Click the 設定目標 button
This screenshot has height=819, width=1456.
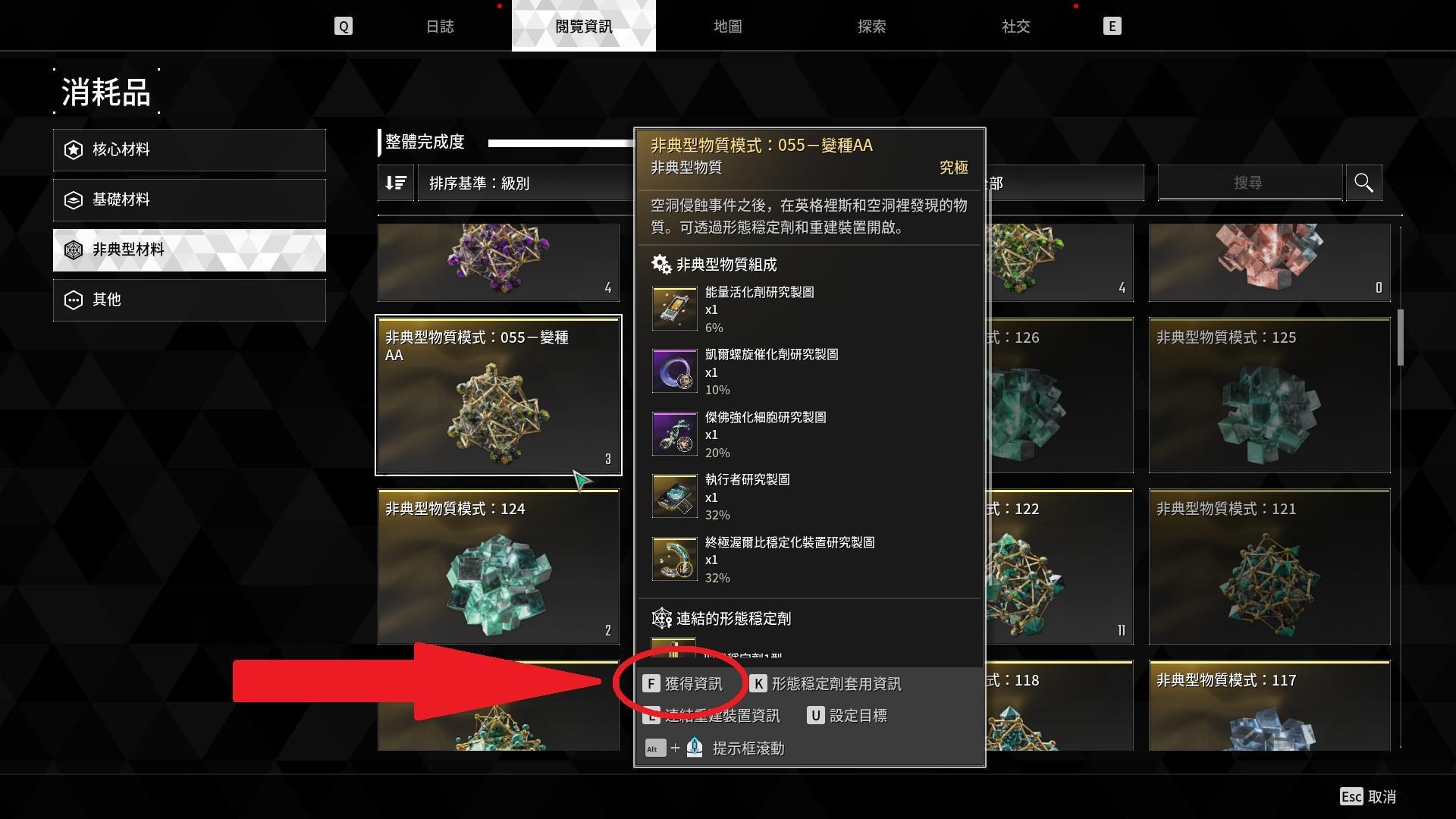pyautogui.click(x=847, y=716)
